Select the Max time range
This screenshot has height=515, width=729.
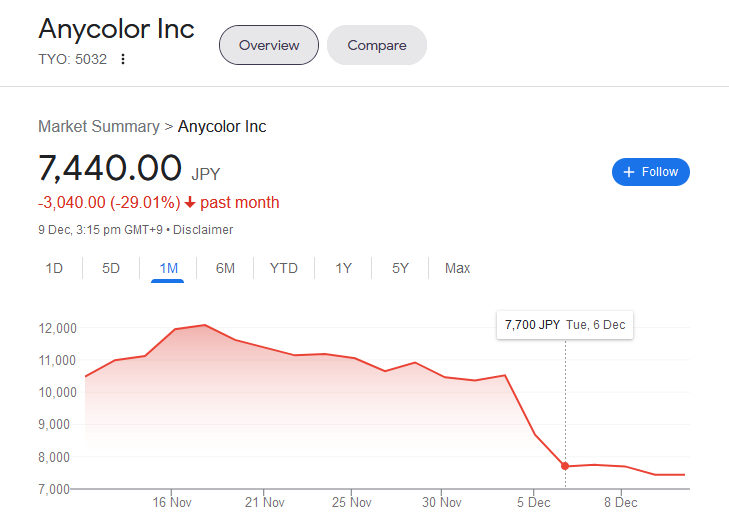pos(458,268)
